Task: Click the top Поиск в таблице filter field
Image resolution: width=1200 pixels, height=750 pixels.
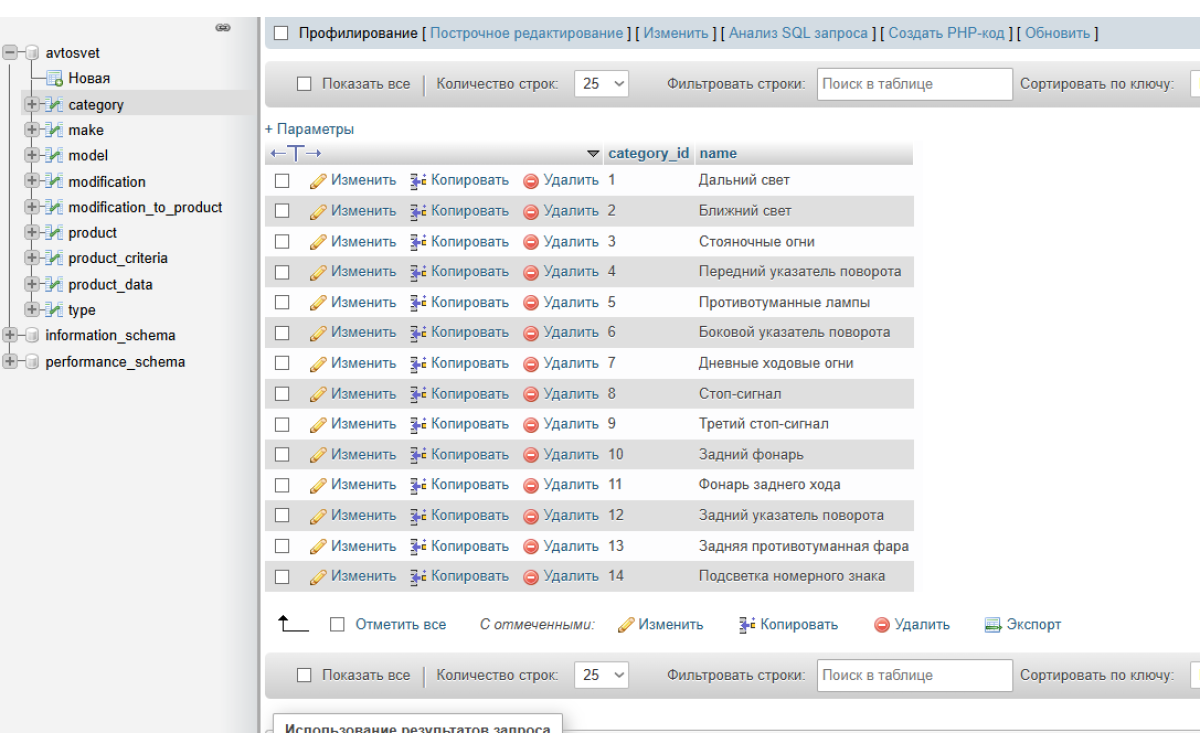Action: pos(914,85)
